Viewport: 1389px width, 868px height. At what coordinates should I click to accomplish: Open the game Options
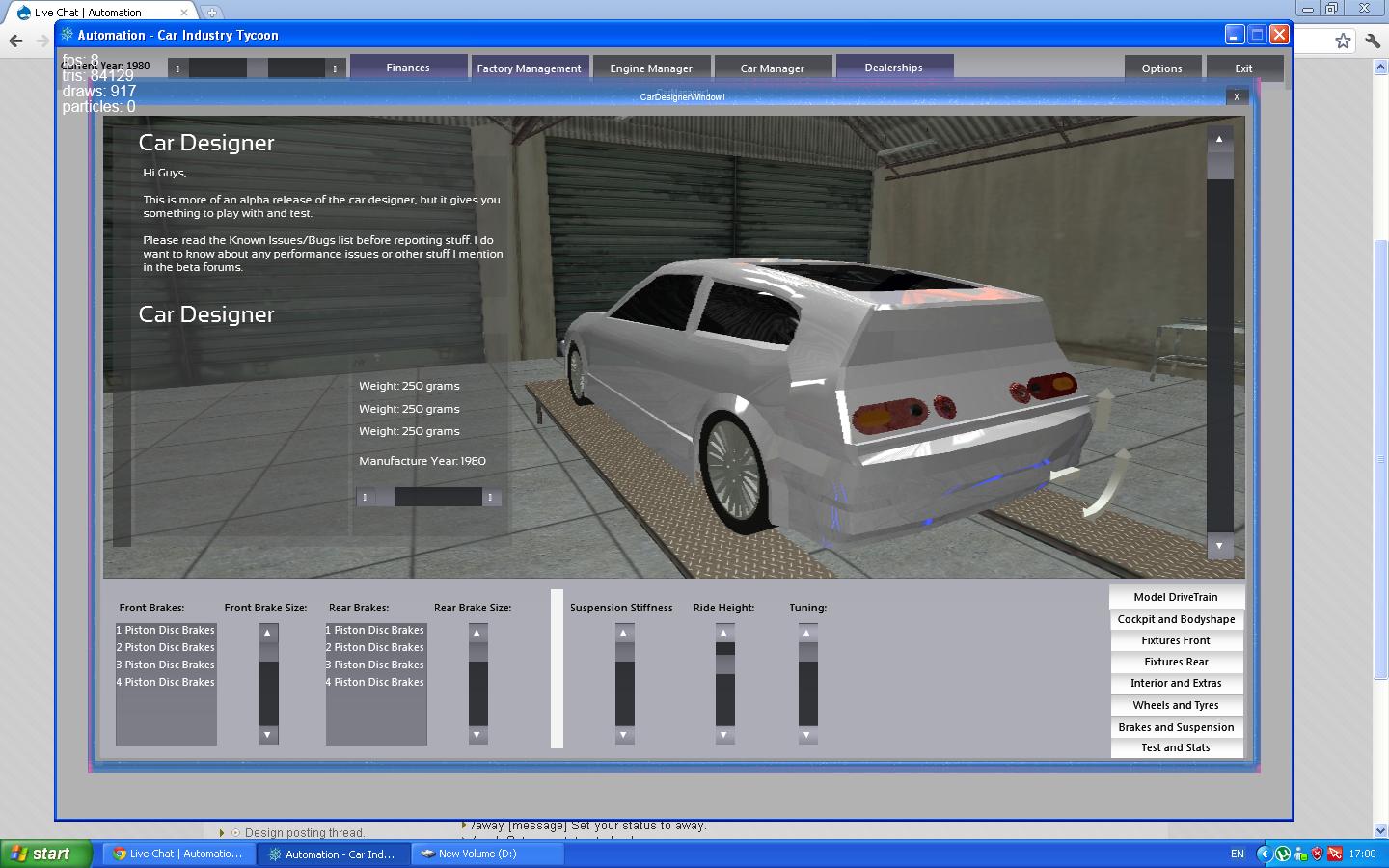1162,68
